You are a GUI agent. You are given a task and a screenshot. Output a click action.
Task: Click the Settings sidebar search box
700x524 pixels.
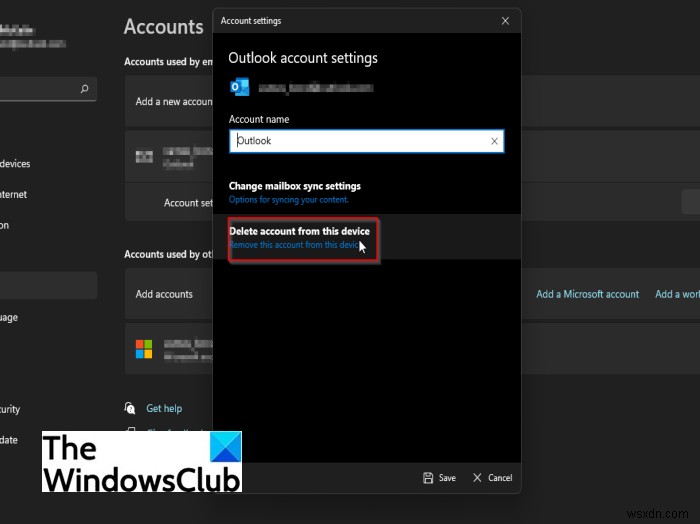pos(47,89)
